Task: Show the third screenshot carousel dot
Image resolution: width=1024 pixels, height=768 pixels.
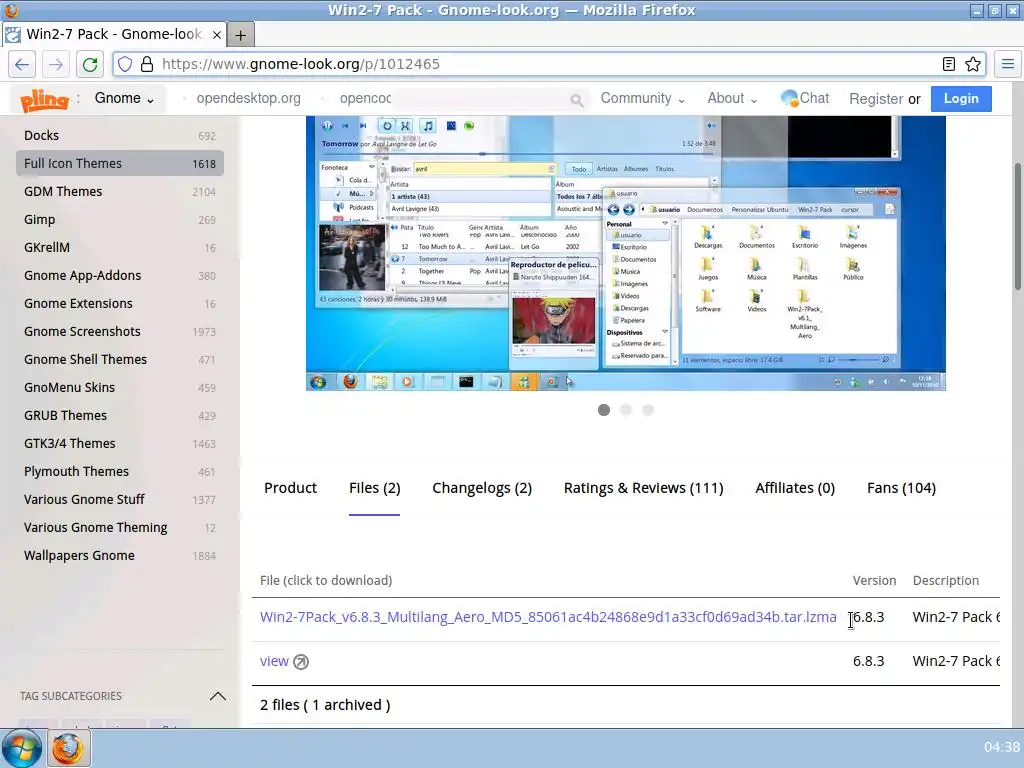Action: click(x=648, y=410)
